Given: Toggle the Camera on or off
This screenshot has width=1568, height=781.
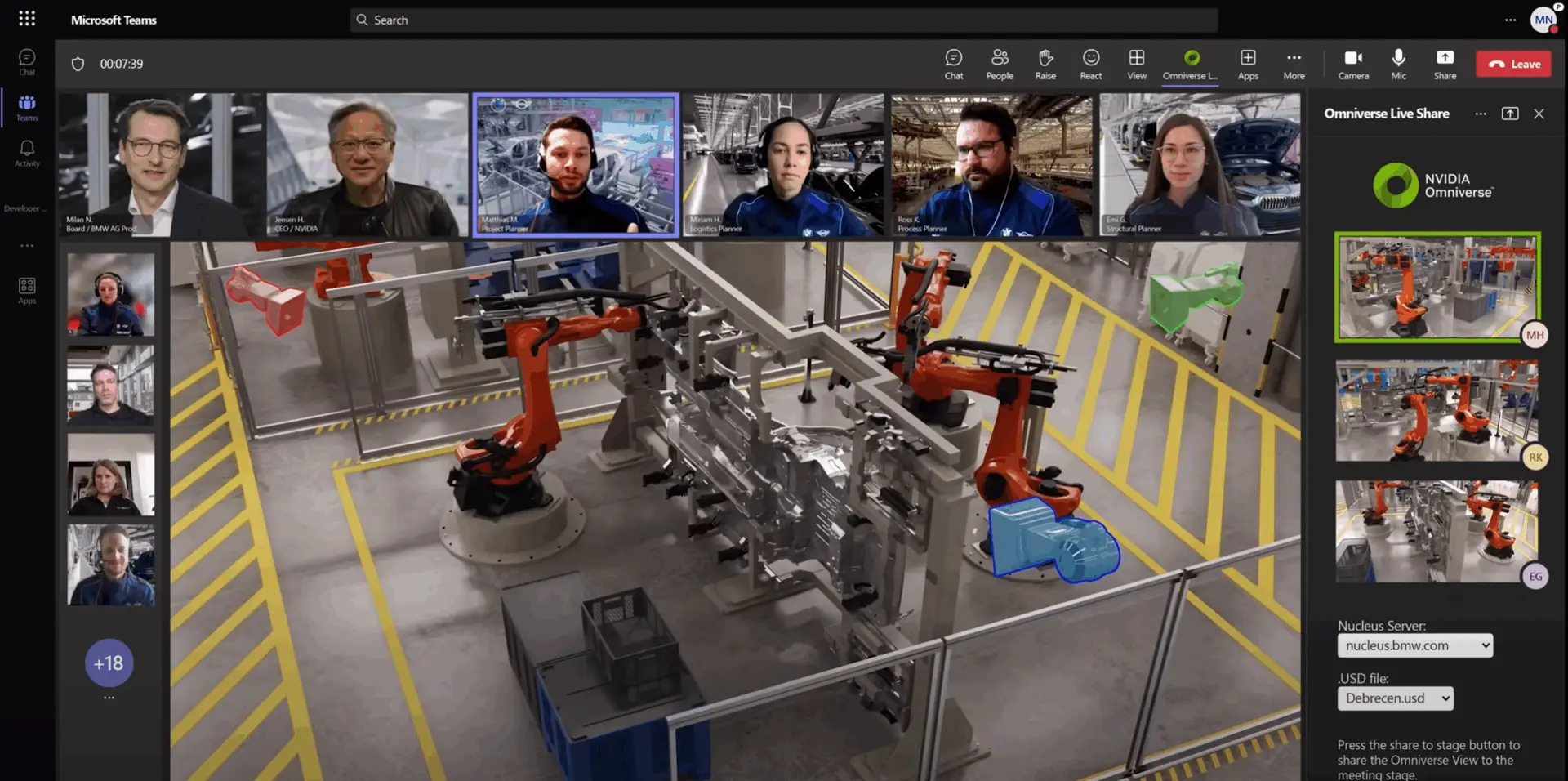Looking at the screenshot, I should pos(1352,64).
